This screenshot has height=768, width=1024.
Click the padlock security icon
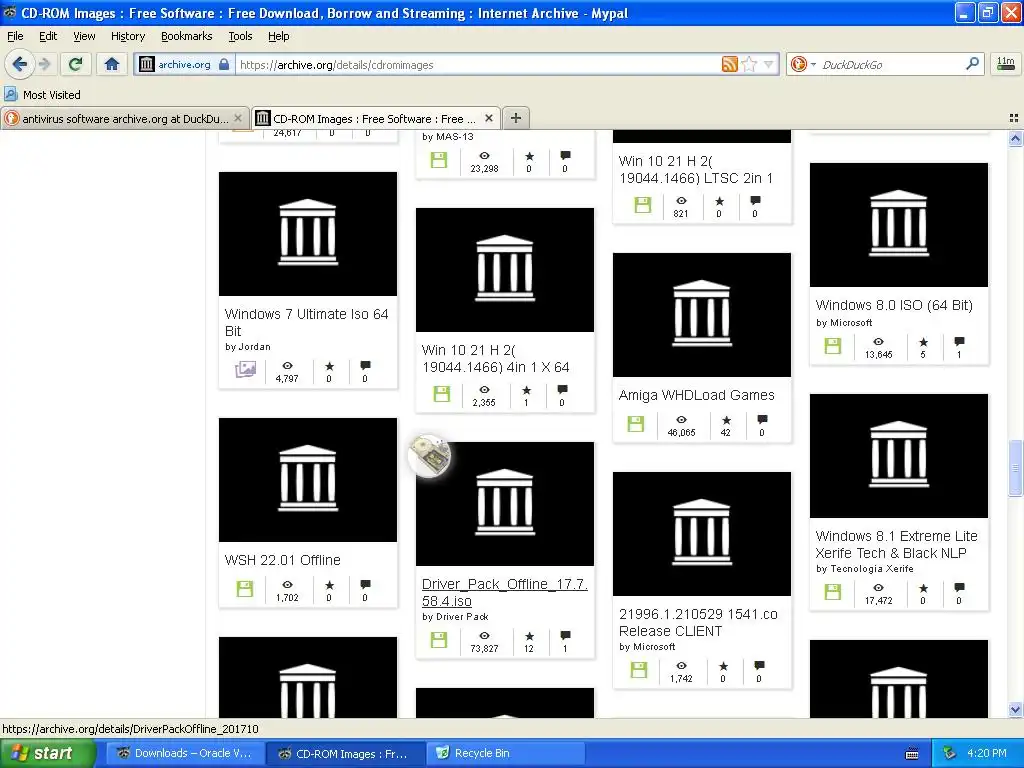click(x=224, y=64)
